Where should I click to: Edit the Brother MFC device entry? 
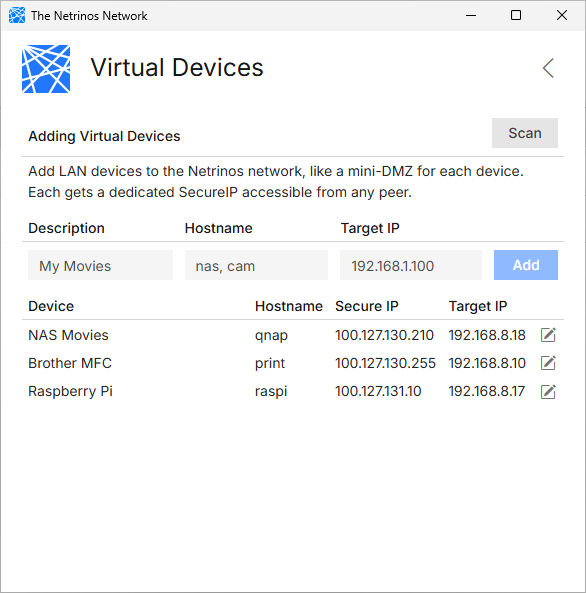pos(548,363)
